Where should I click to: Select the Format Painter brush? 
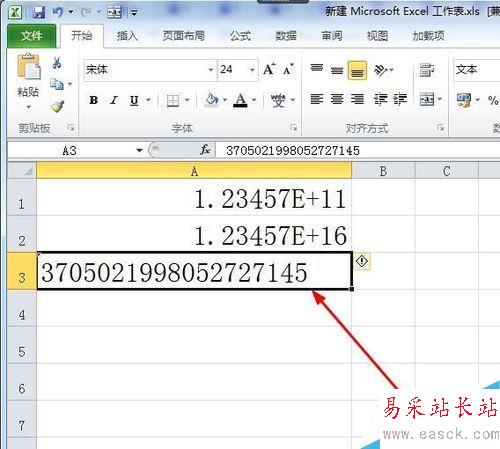[57, 106]
